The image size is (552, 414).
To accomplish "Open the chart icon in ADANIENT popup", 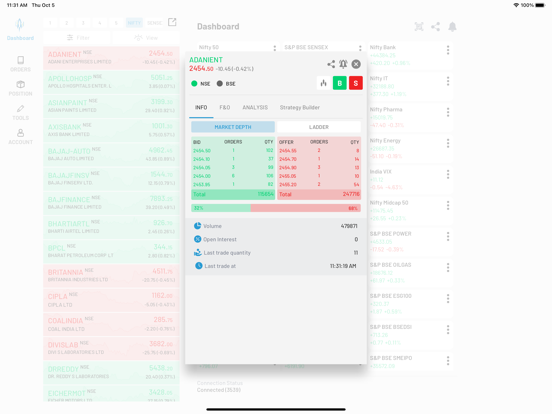I will 324,83.
